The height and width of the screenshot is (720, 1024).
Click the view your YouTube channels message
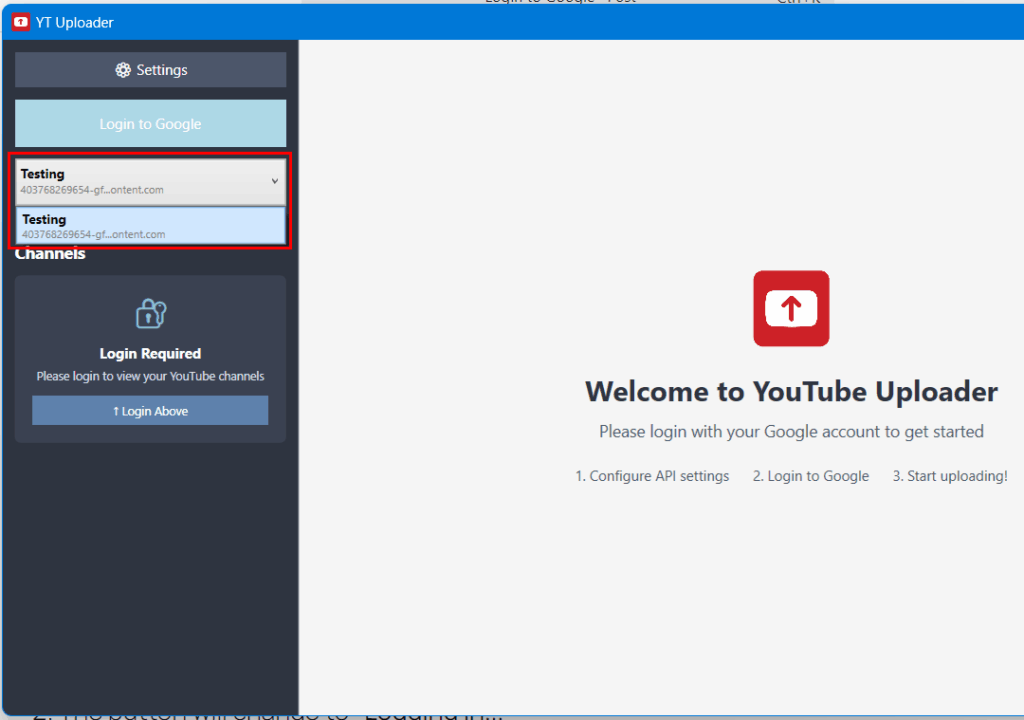pos(150,376)
